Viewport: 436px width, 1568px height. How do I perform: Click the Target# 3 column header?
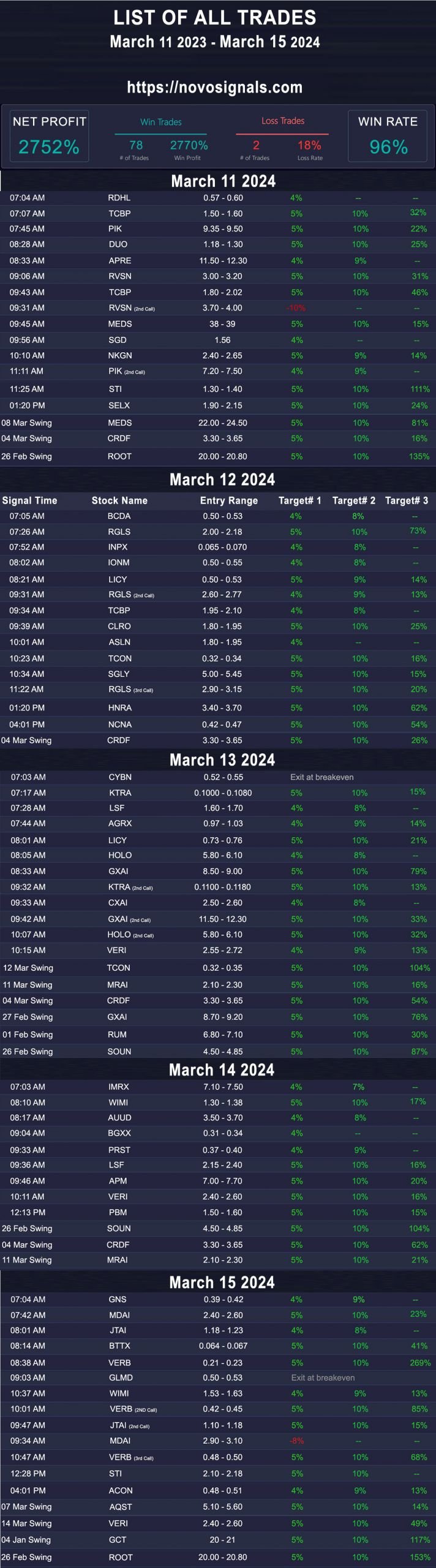coord(407,500)
